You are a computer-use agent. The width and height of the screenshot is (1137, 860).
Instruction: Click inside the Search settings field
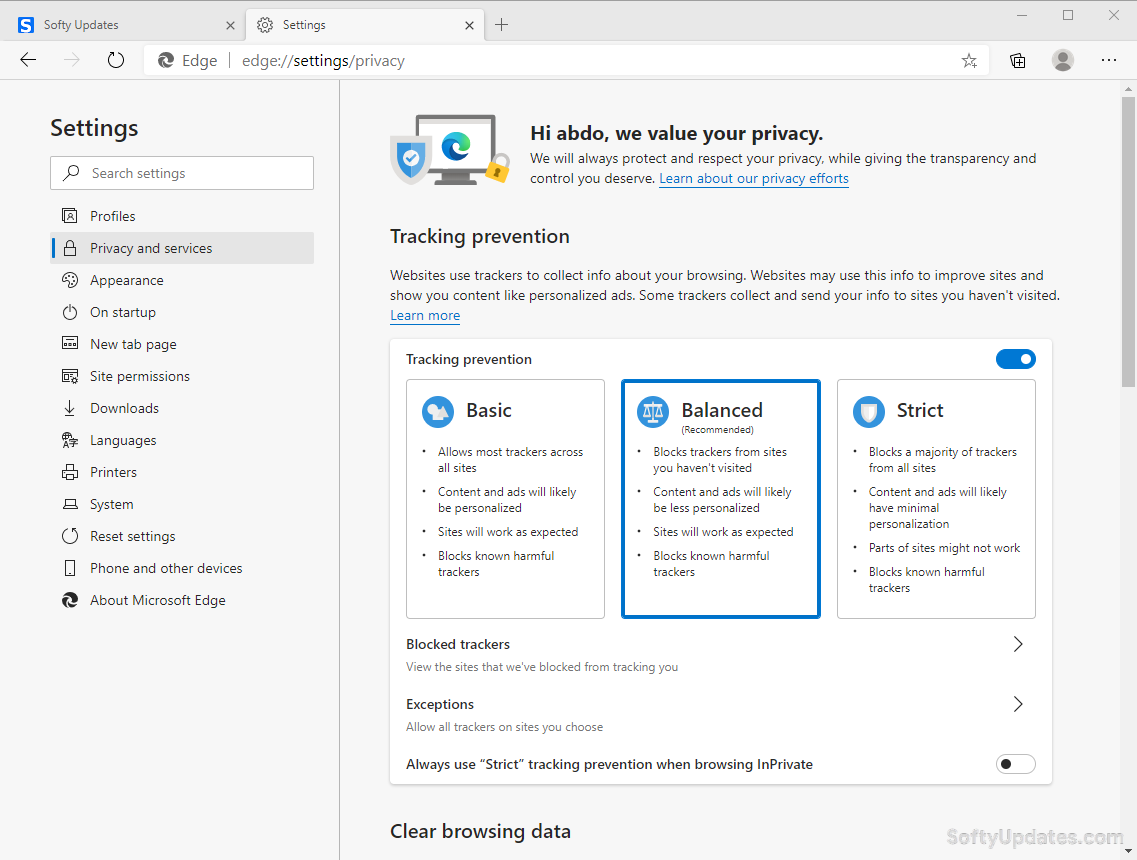[182, 173]
